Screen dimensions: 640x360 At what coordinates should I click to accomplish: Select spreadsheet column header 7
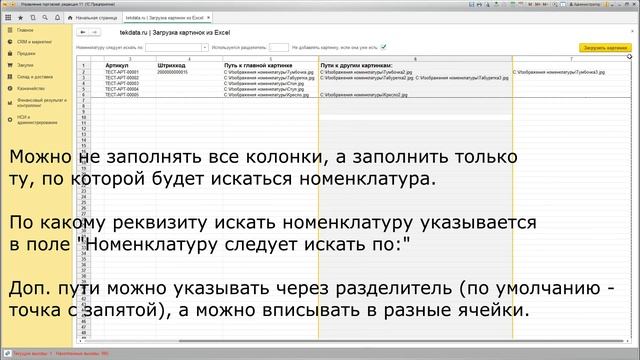click(x=571, y=59)
